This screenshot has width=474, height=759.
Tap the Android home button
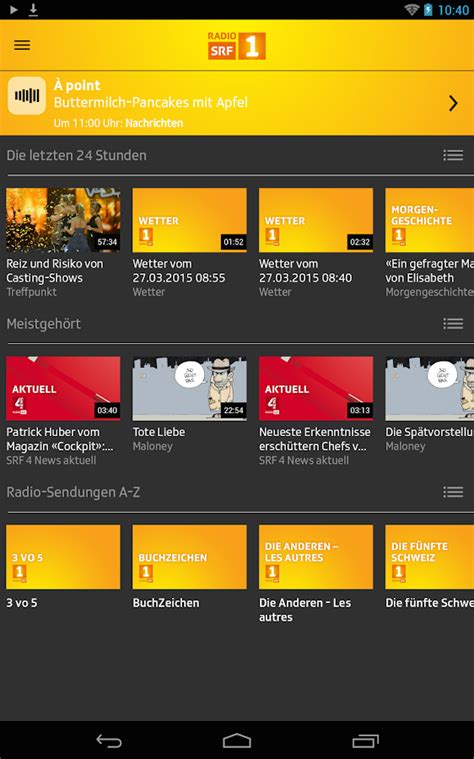[x=237, y=741]
